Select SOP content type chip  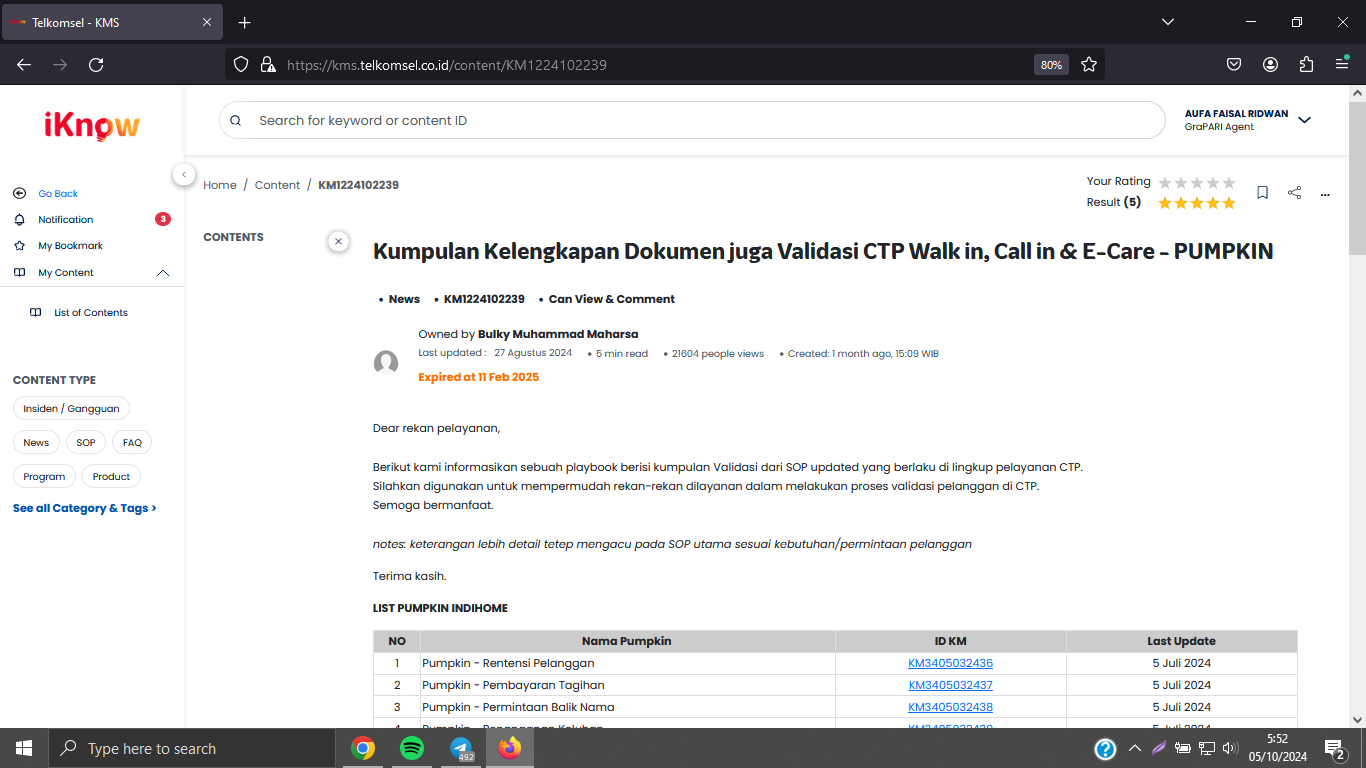pos(86,442)
